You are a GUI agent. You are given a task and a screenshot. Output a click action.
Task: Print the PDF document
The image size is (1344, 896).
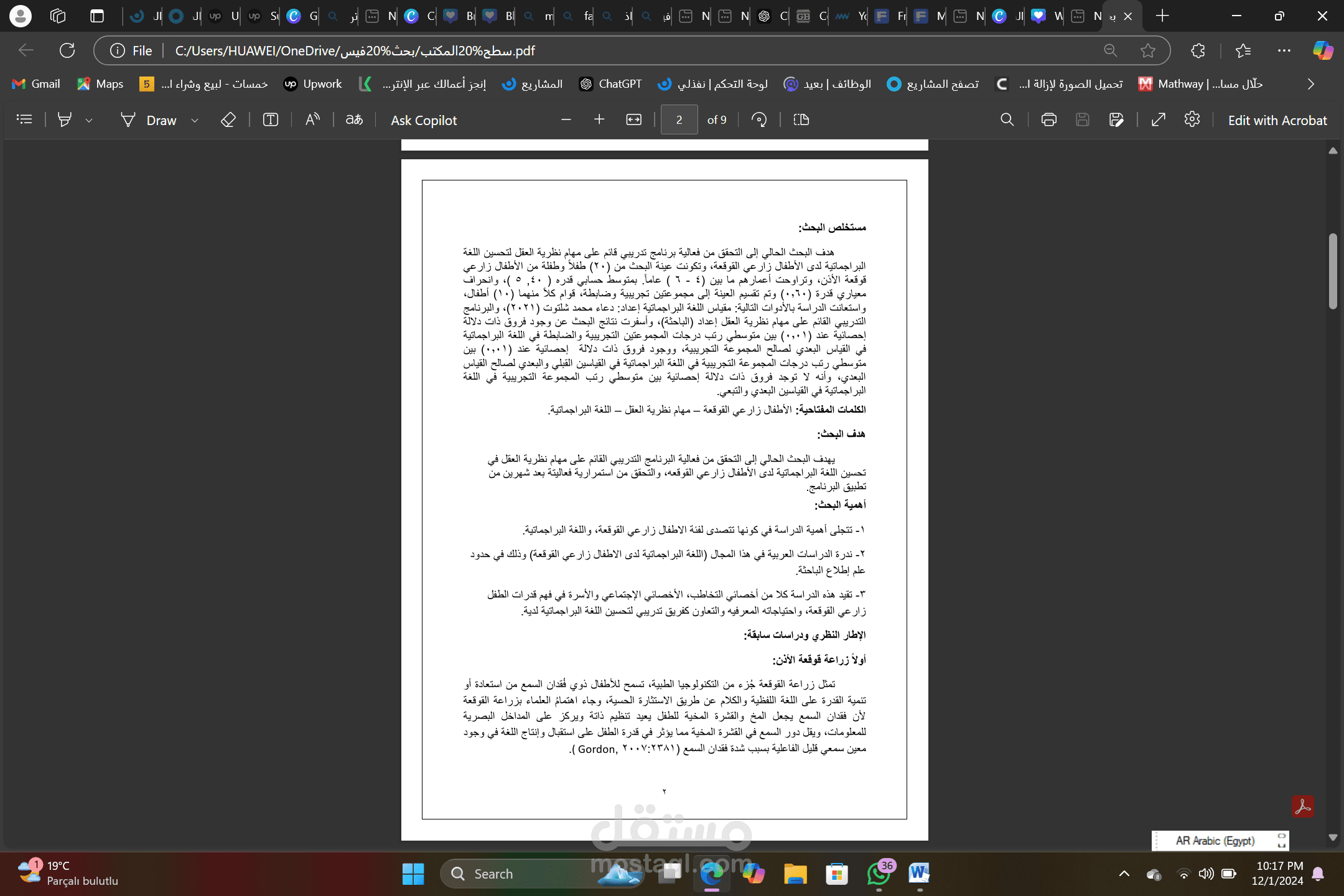[1048, 119]
